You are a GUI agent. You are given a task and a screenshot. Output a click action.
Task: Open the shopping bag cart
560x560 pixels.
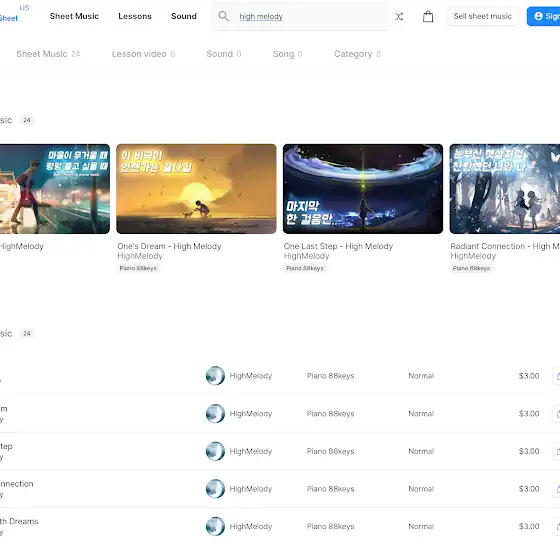pyautogui.click(x=428, y=16)
